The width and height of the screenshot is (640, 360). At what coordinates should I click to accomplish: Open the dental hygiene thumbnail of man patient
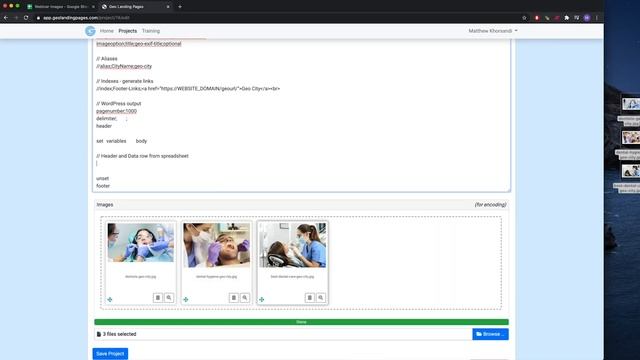[x=216, y=245]
